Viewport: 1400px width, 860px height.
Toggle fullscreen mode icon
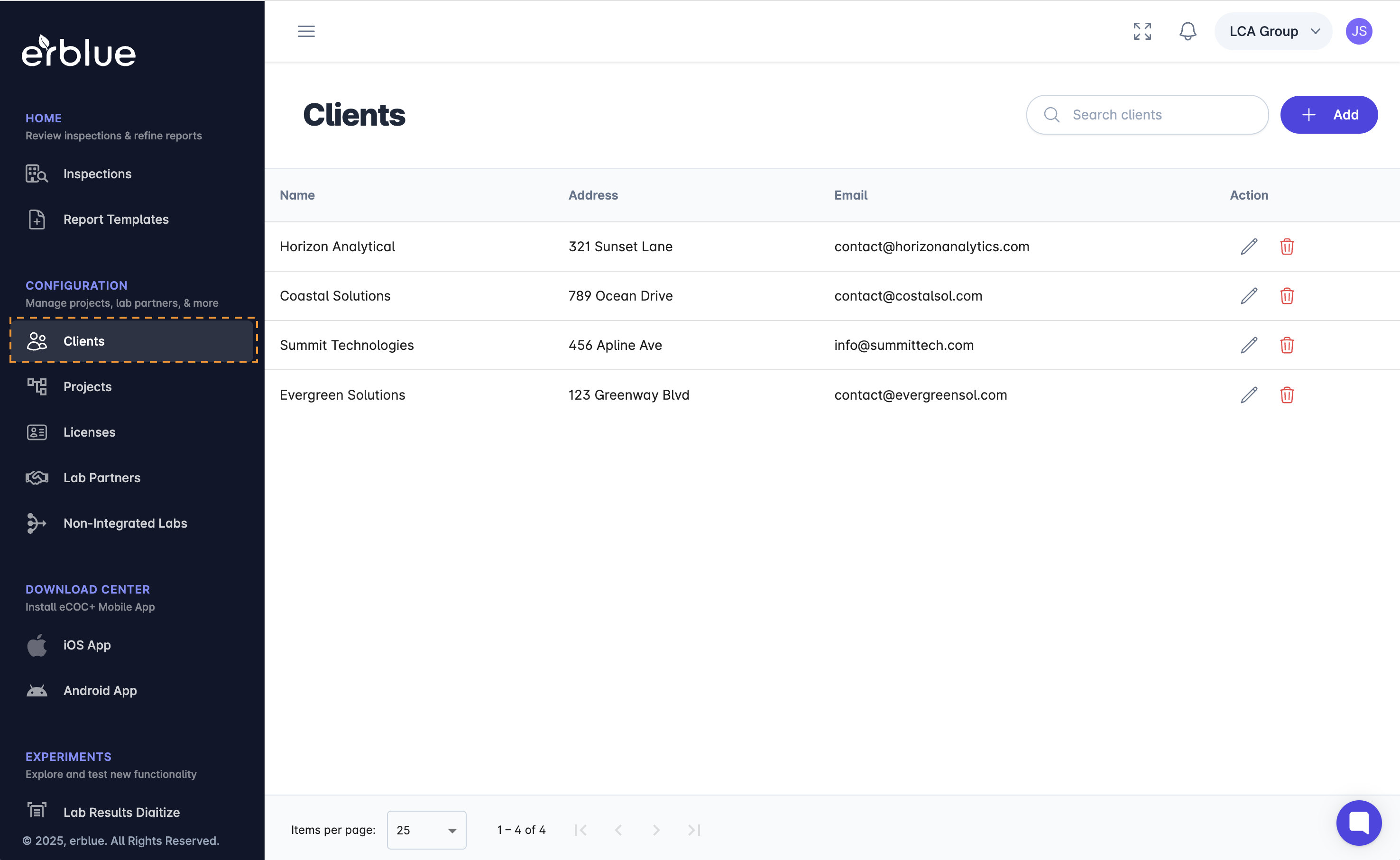[1142, 31]
